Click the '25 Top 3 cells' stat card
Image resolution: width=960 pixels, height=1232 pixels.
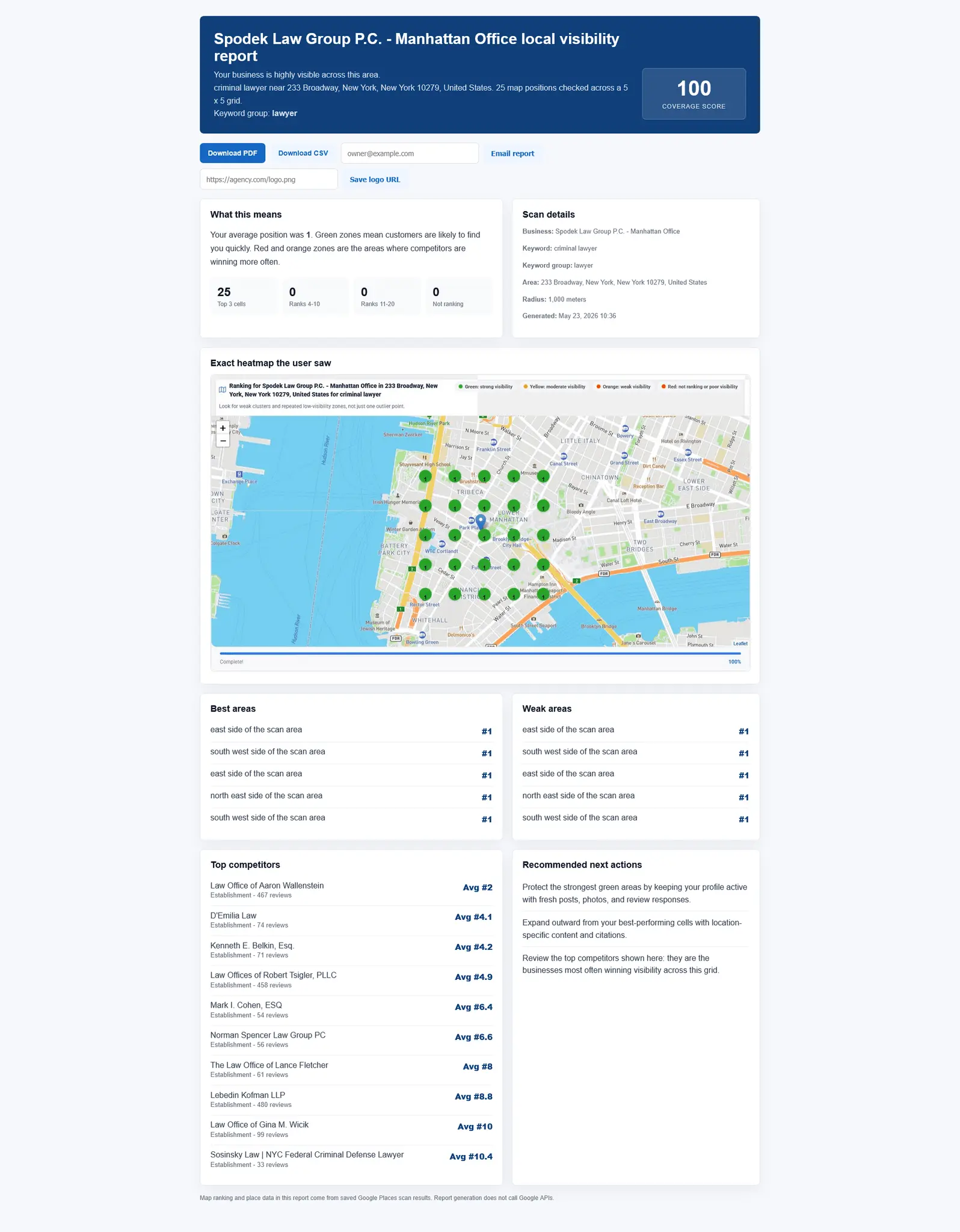tap(244, 296)
